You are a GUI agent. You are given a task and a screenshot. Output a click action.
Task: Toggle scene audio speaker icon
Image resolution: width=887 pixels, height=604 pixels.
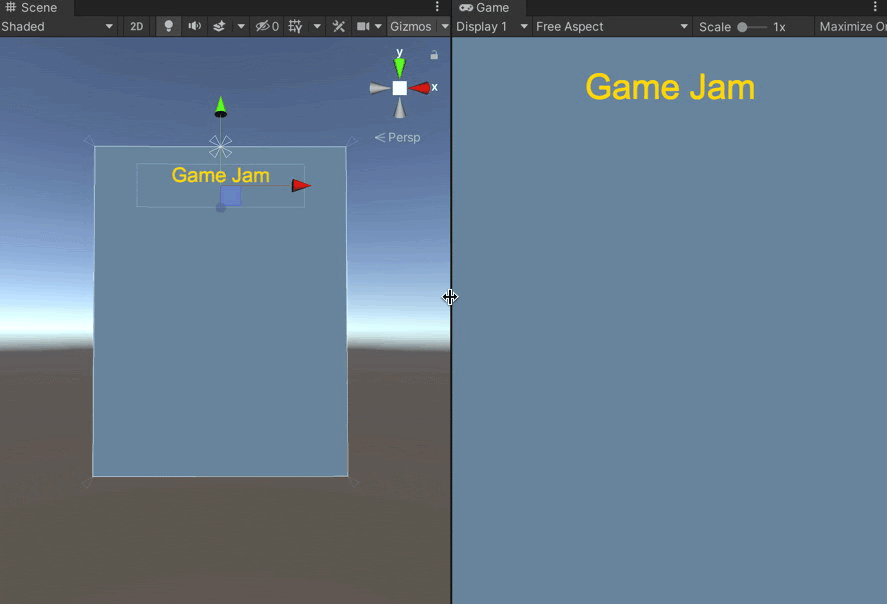pyautogui.click(x=194, y=27)
